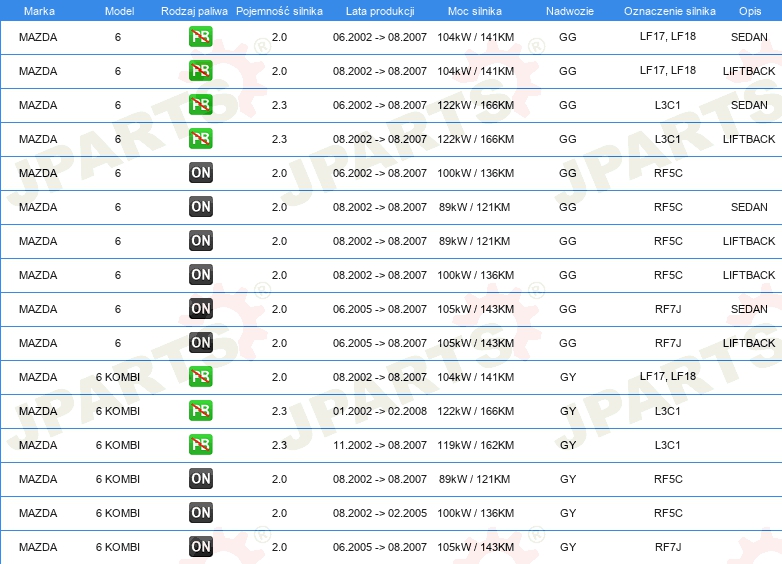Click the ON icon in the 6 KOMBI 89kW row

click(x=200, y=479)
